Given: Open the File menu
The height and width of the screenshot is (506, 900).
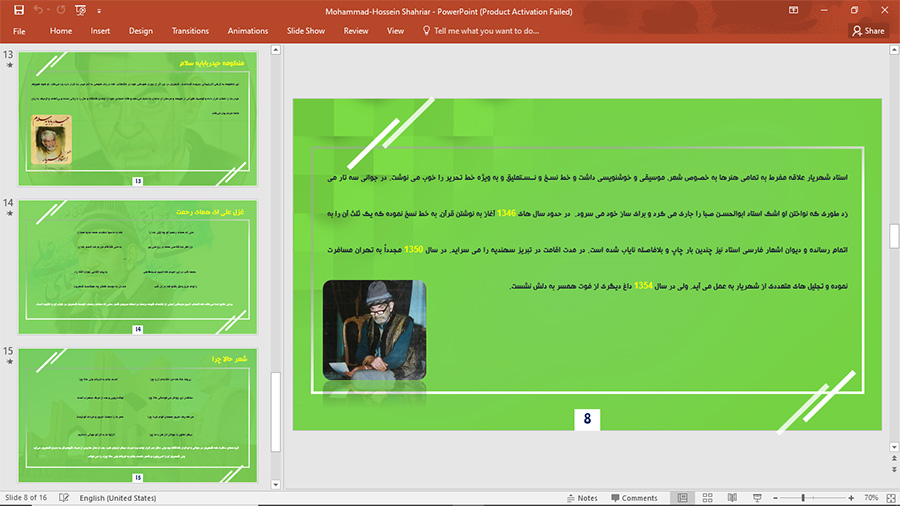Looking at the screenshot, I should tap(19, 31).
